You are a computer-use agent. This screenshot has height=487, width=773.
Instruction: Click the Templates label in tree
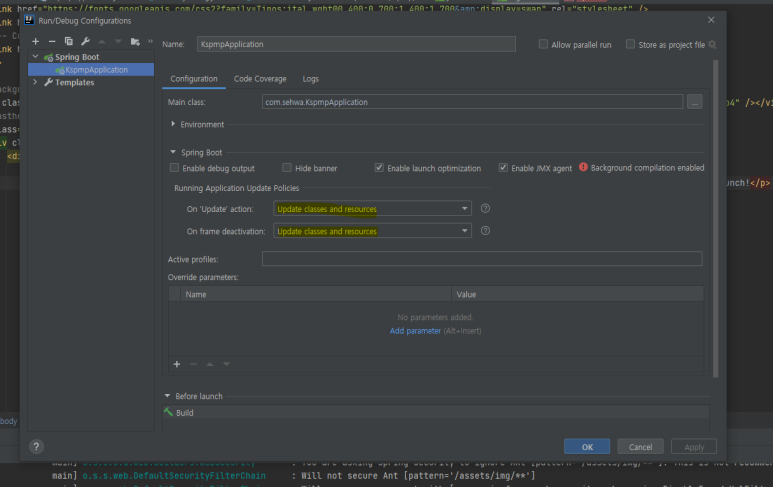point(74,82)
